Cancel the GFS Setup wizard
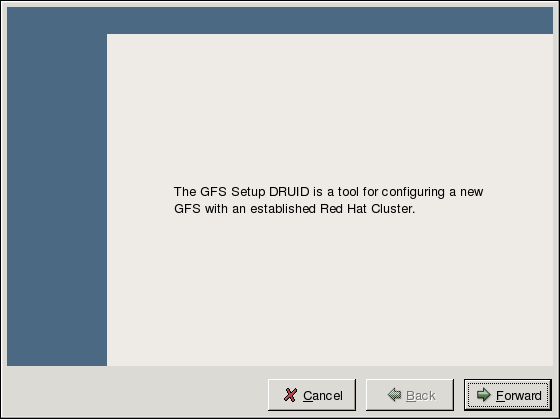Screen dimensions: 560x419 coord(312,395)
